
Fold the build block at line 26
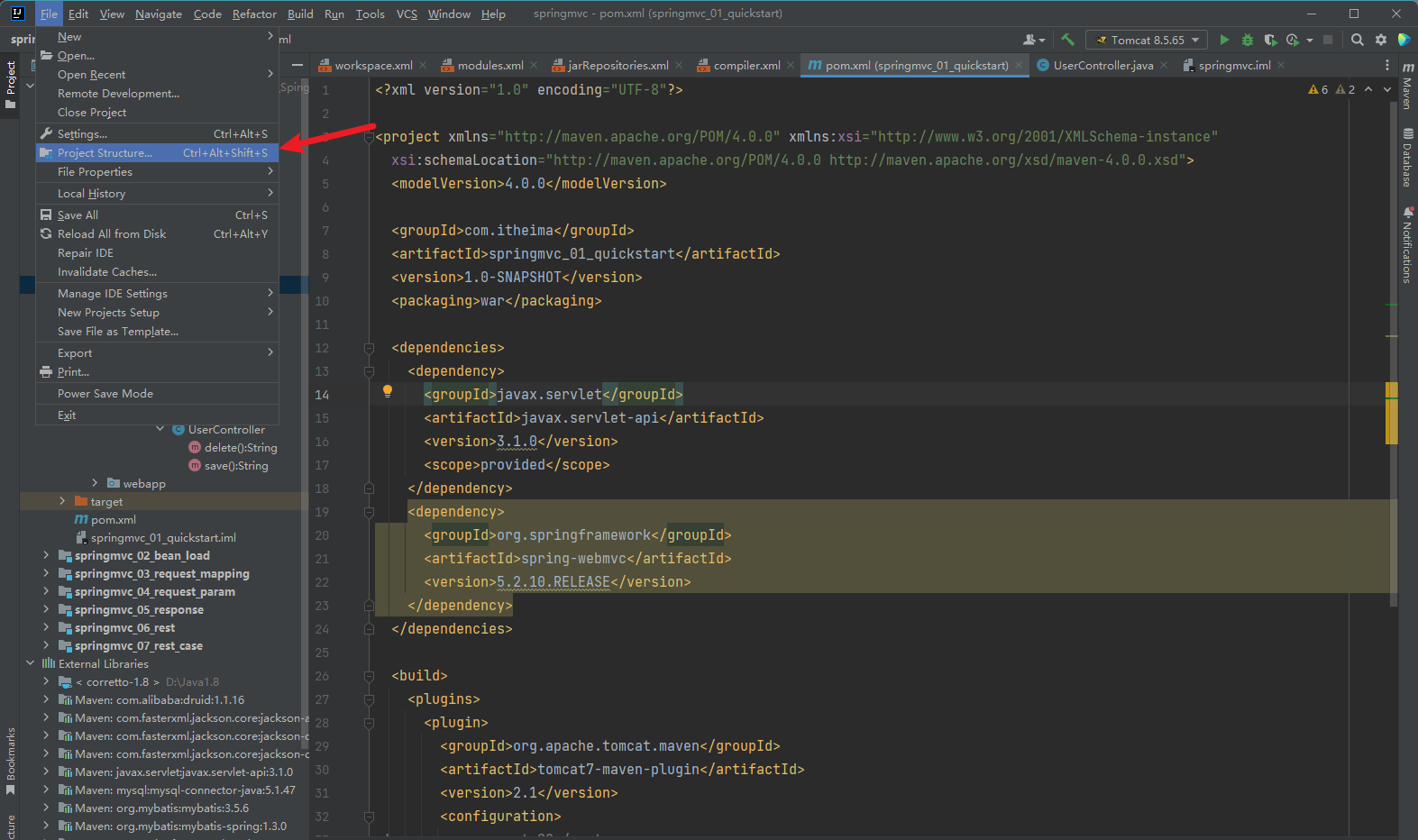(x=369, y=676)
